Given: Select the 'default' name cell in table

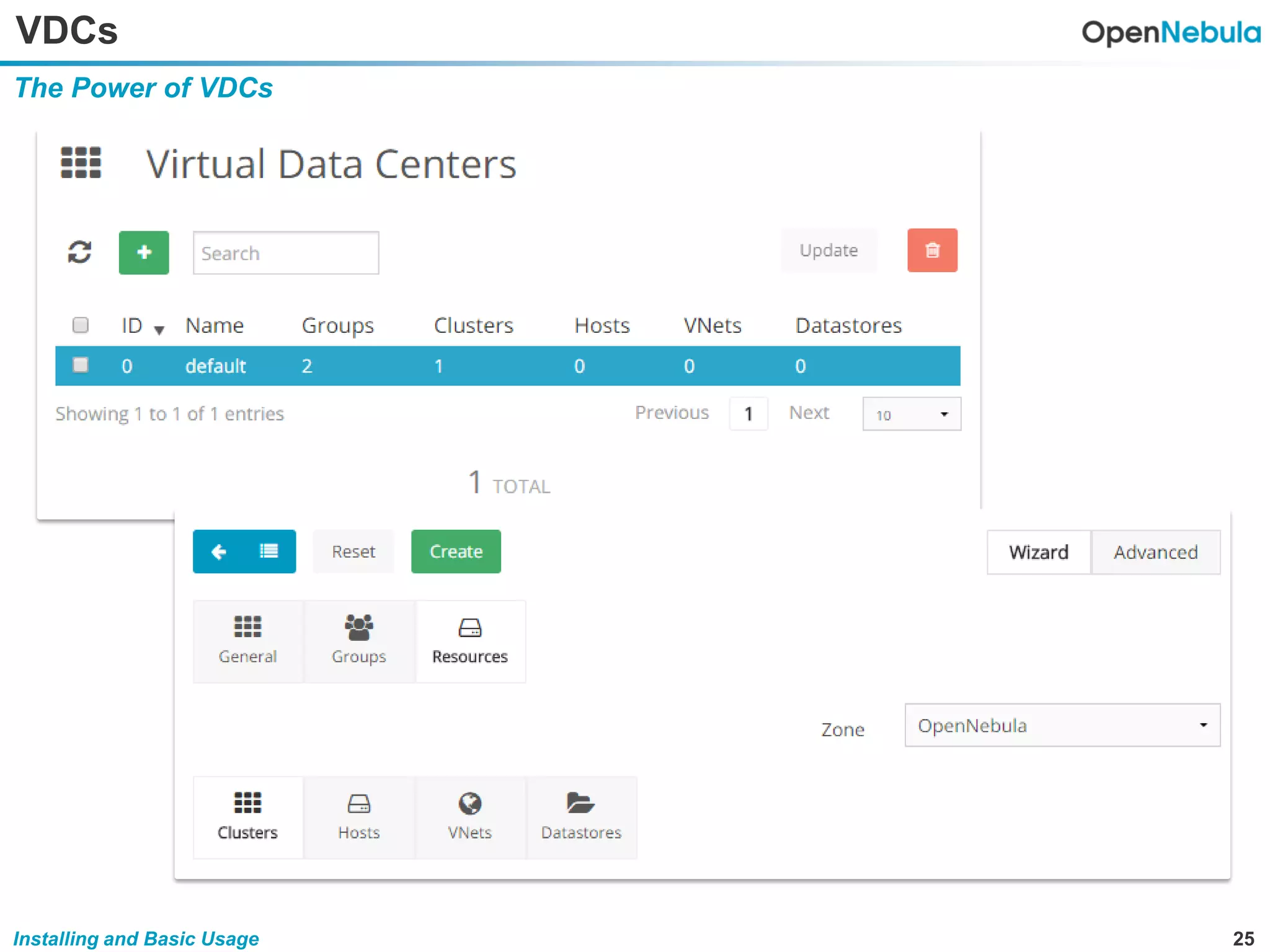Looking at the screenshot, I should (x=216, y=366).
